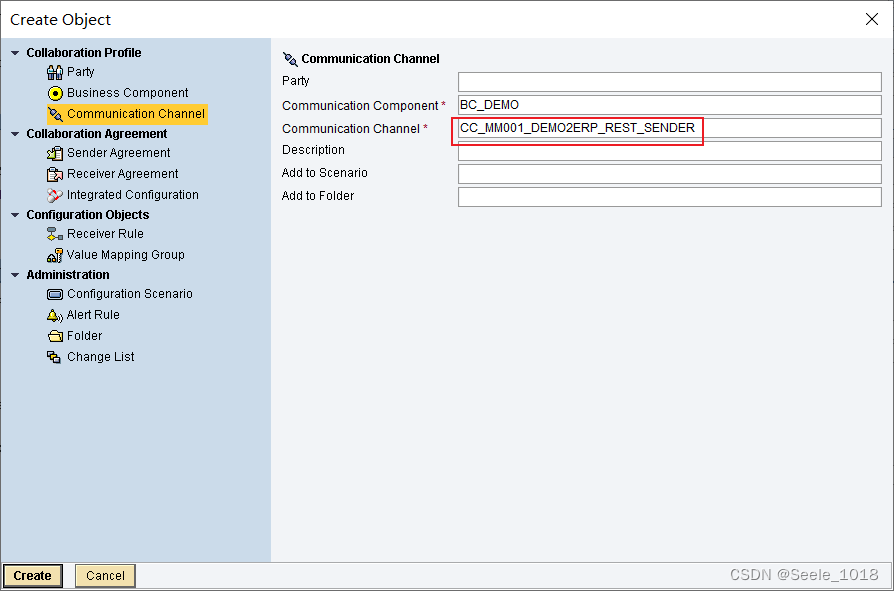Select Receiver Rule entry
Viewport: 894px width, 591px height.
105,234
